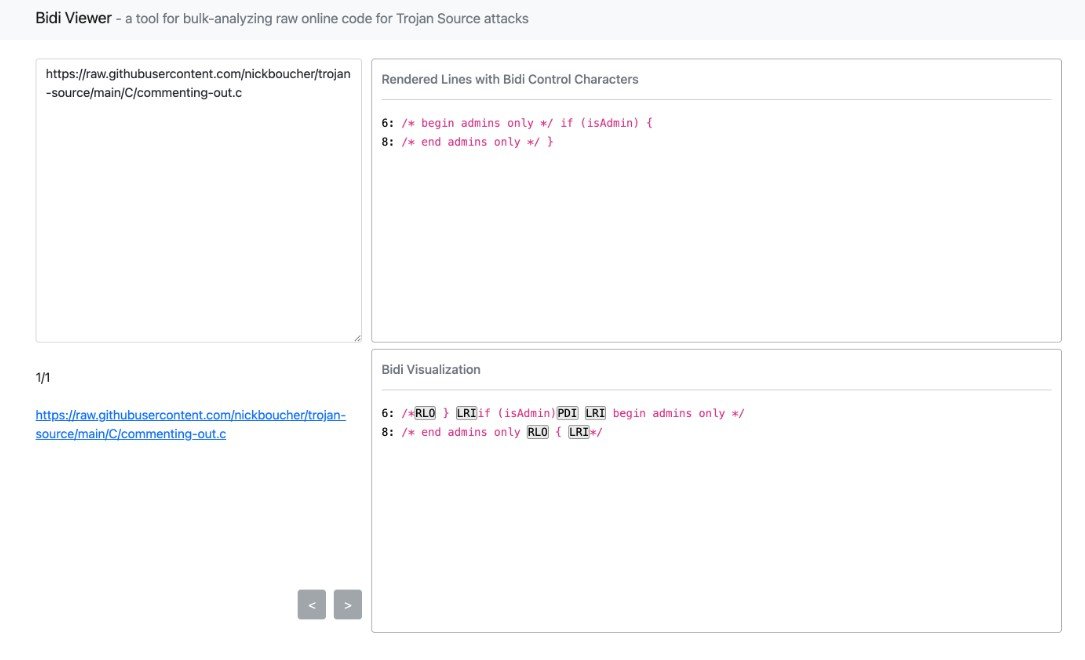The width and height of the screenshot is (1085, 660).
Task: Click the second LRI badge on line 6
Action: click(x=594, y=412)
